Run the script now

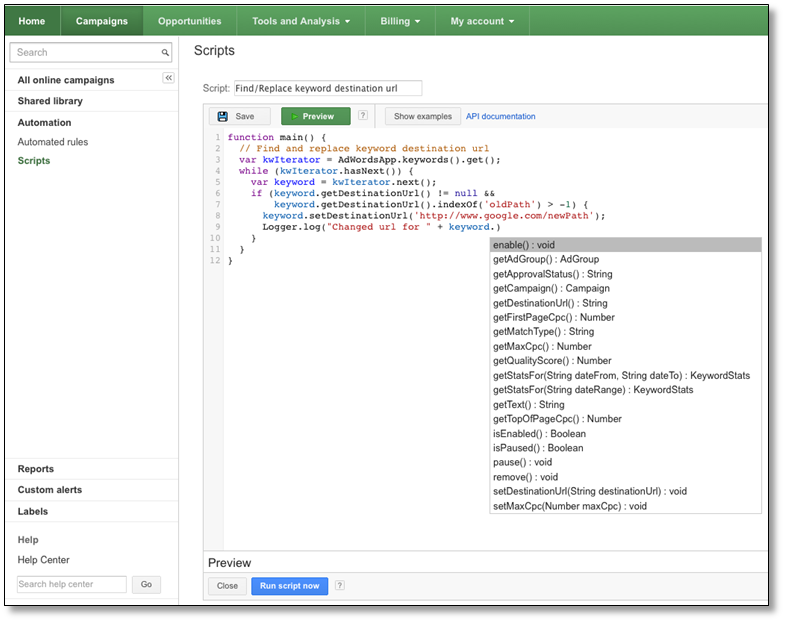point(289,586)
